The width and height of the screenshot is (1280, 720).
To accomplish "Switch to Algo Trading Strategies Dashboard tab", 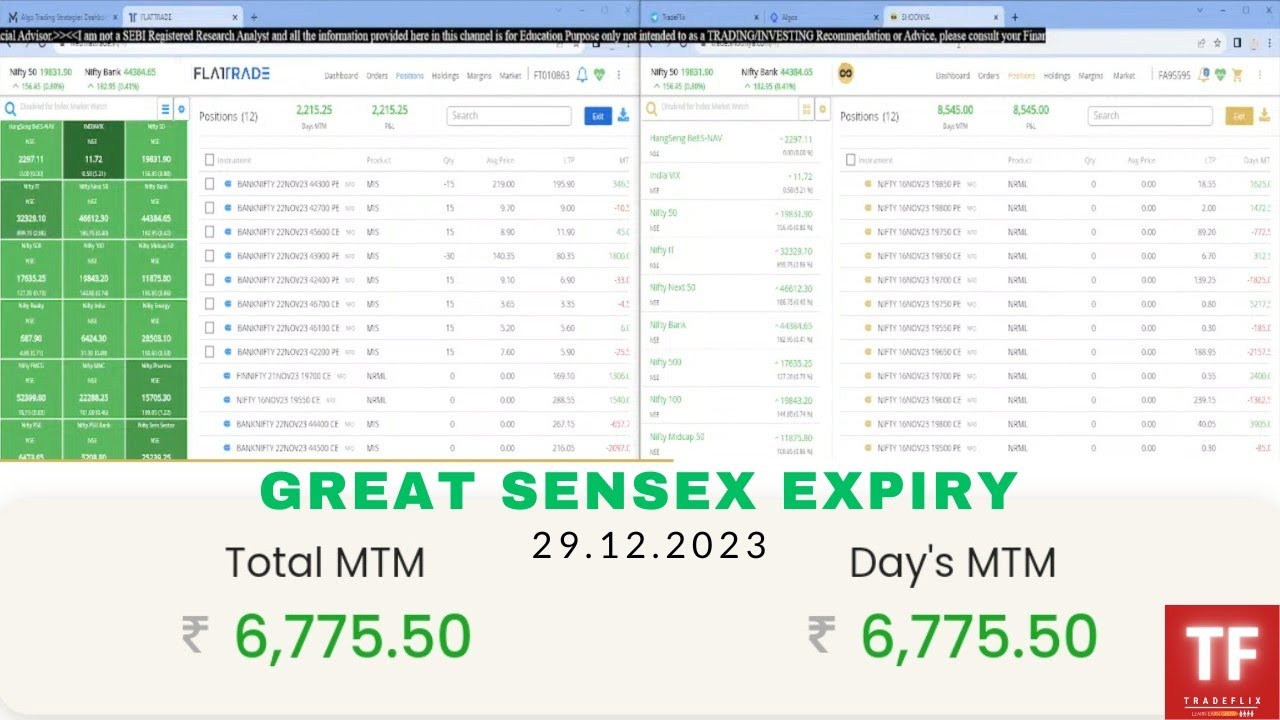I will (x=62, y=18).
